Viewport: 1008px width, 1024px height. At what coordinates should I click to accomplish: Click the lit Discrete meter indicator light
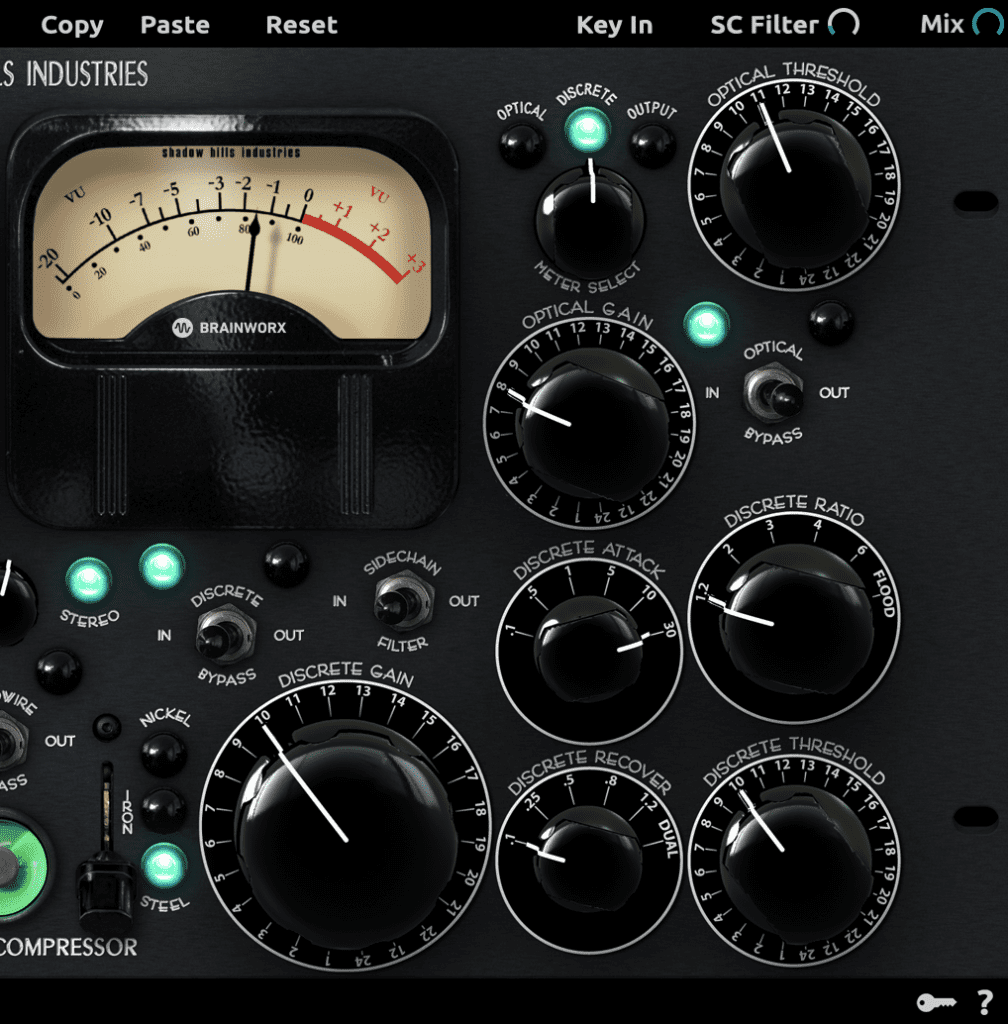click(x=588, y=130)
